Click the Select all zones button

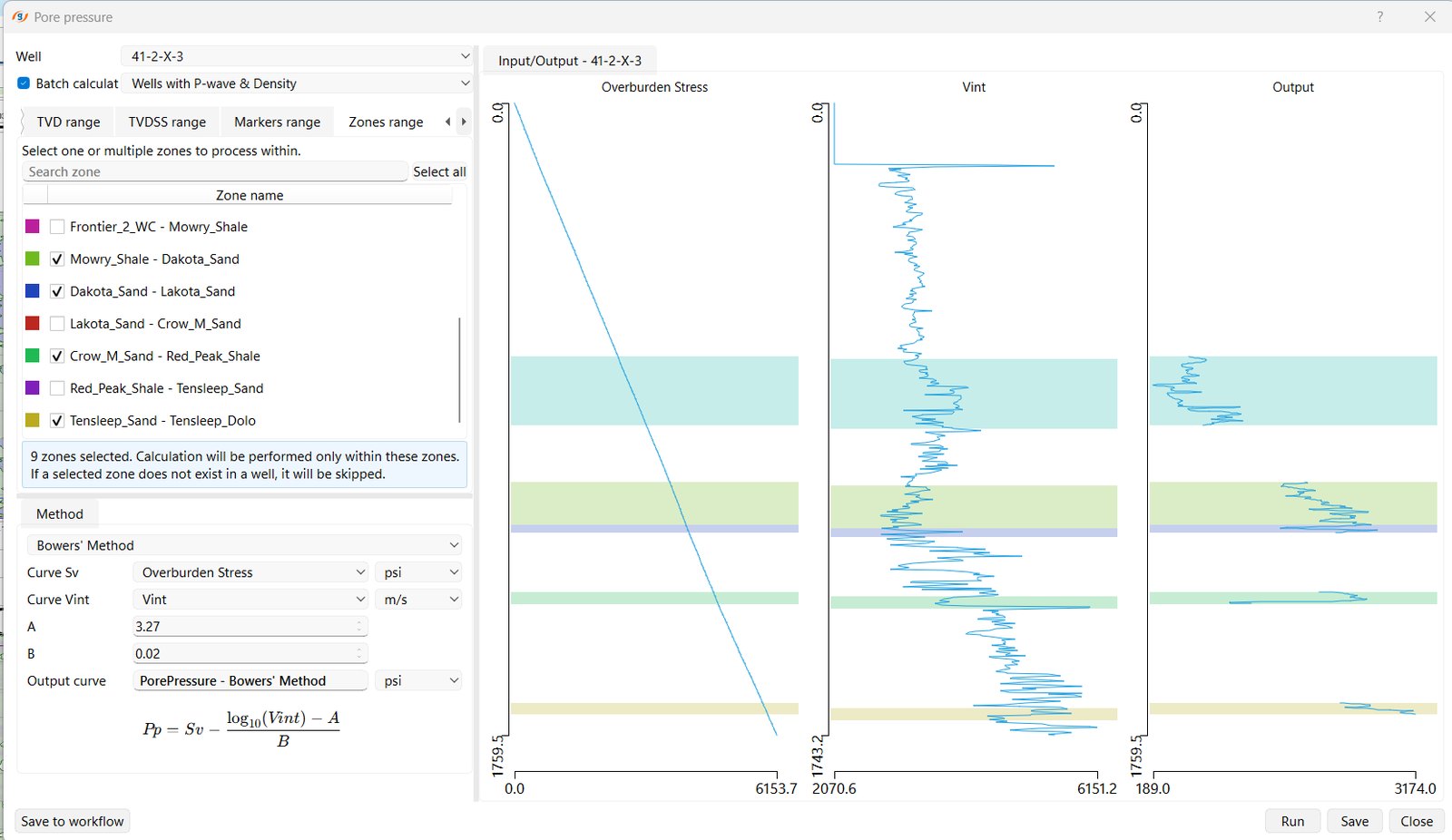[x=439, y=171]
